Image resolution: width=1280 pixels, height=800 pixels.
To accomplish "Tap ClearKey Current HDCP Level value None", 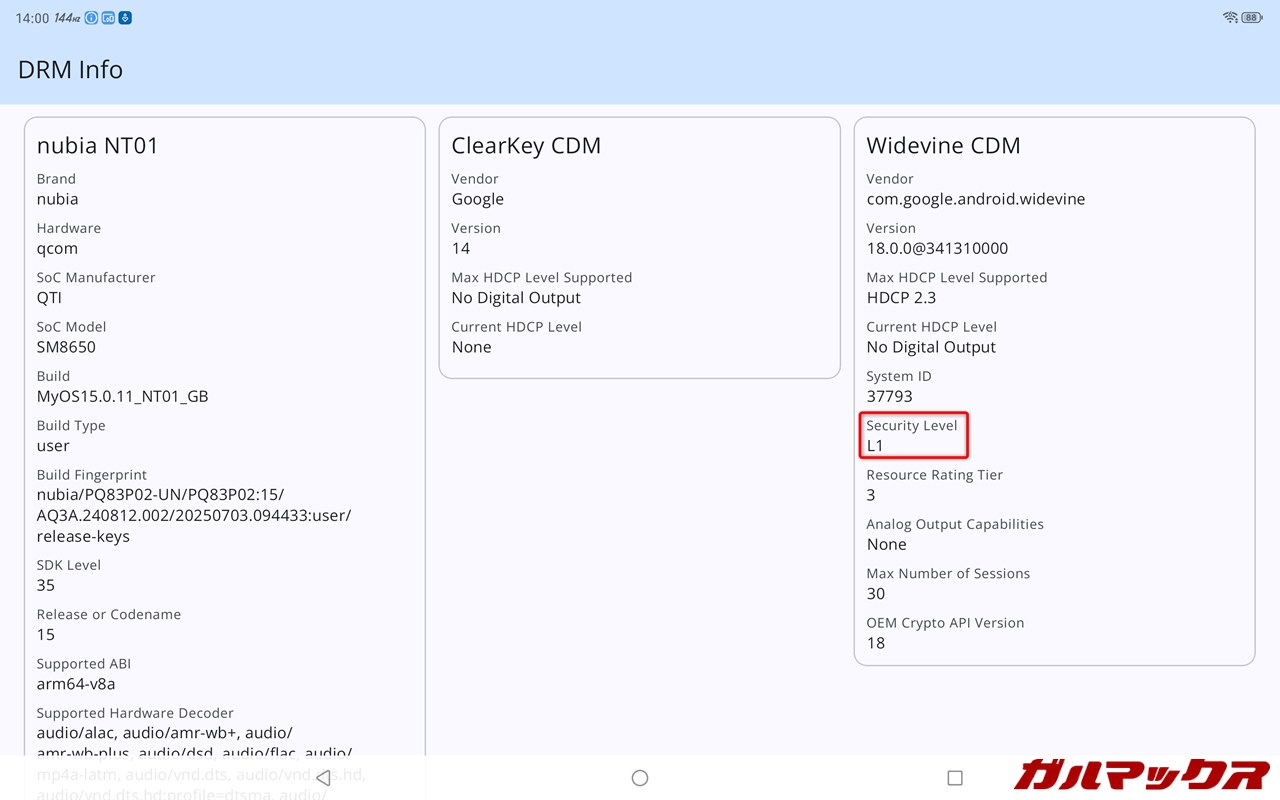I will click(x=471, y=347).
